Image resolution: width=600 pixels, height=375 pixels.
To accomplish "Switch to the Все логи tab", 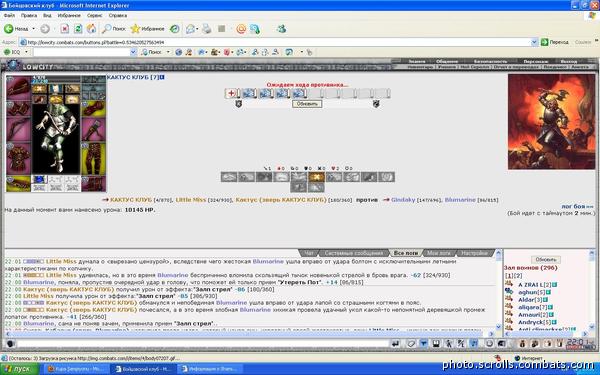I will pos(406,253).
